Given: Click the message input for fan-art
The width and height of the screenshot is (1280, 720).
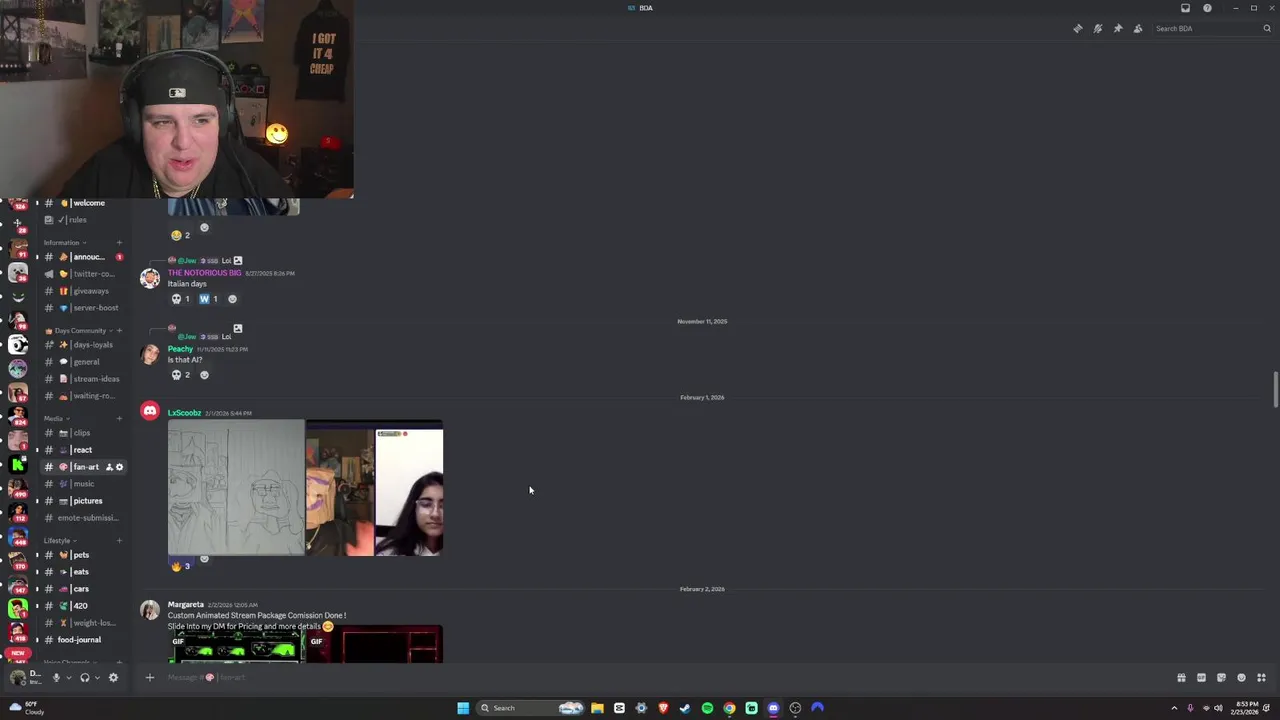Looking at the screenshot, I should [660, 677].
